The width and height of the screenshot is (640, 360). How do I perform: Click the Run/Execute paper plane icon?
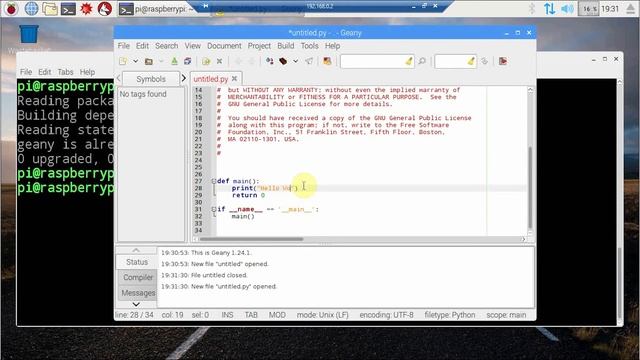[x=309, y=61]
